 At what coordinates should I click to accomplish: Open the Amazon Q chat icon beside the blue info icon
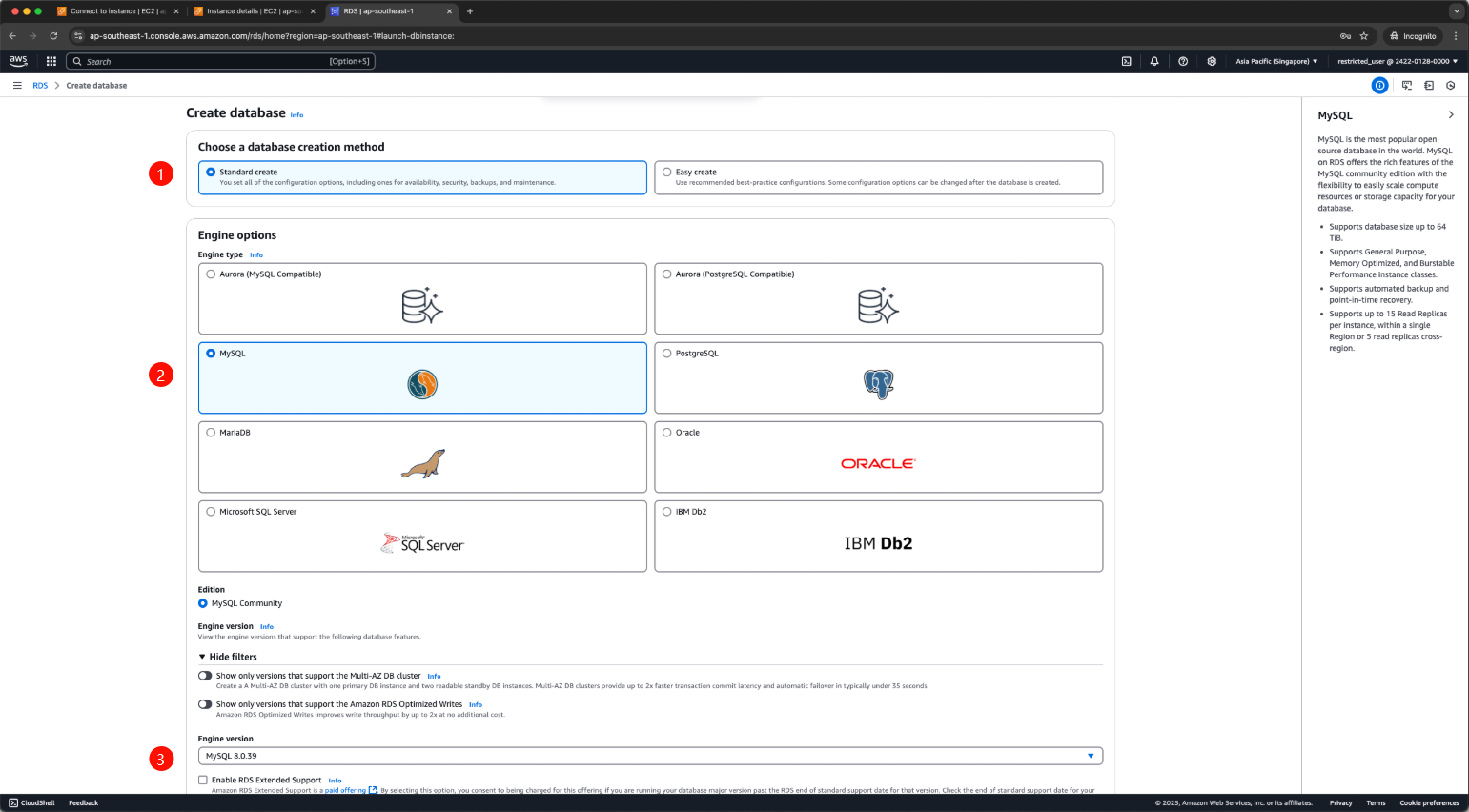(1407, 85)
